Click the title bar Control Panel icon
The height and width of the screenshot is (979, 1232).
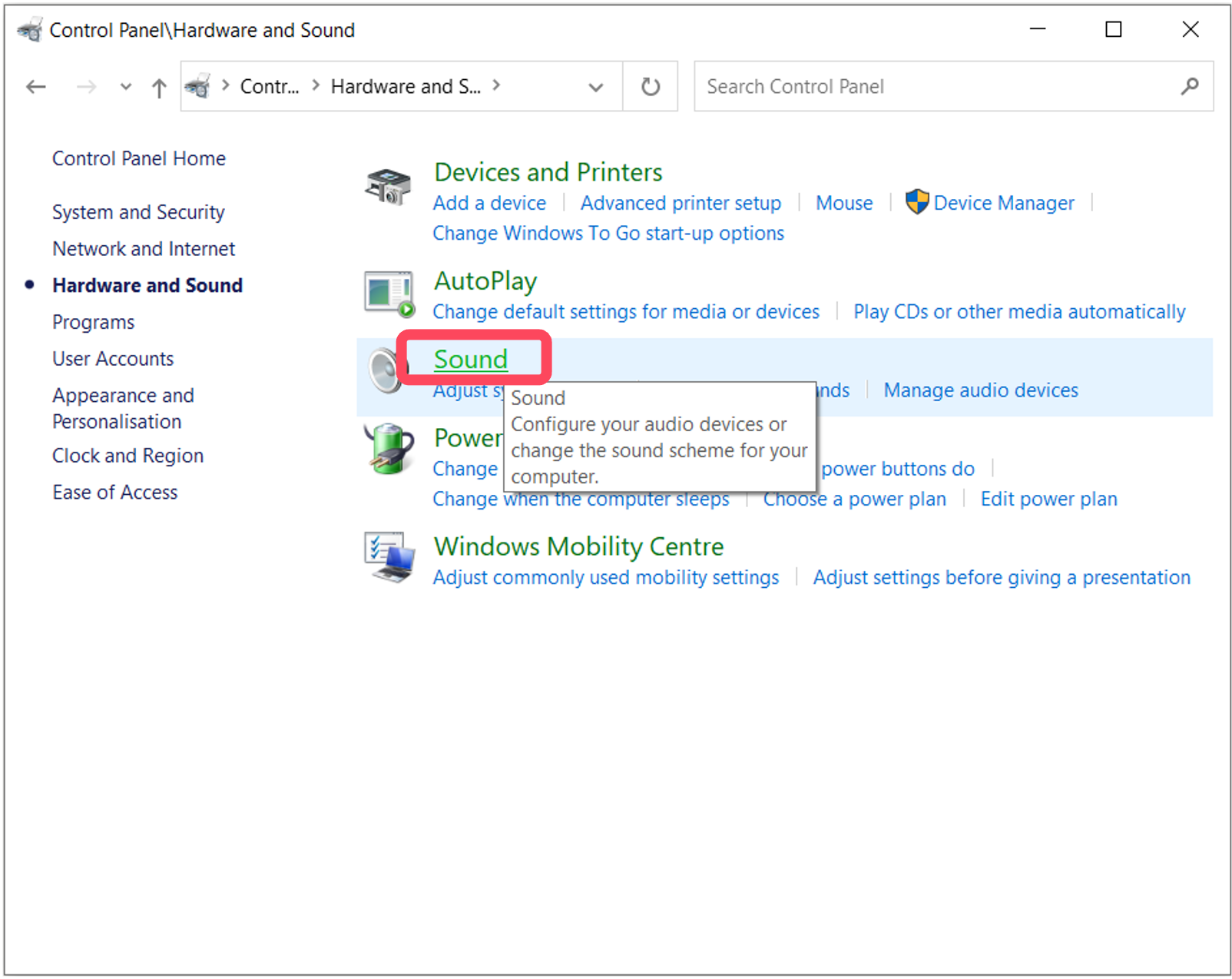tap(30, 30)
